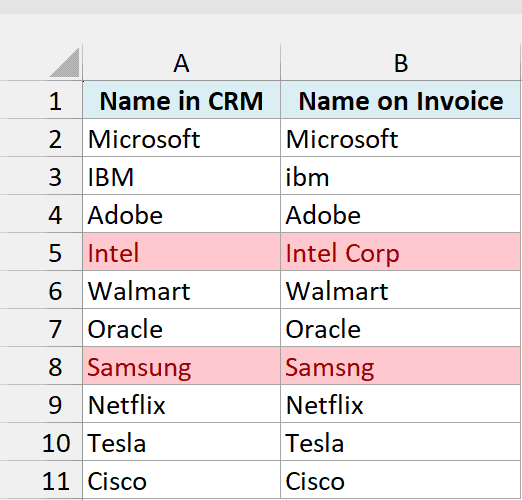Click Walmart in the Invoice column
The width and height of the screenshot is (522, 500).
click(400, 290)
